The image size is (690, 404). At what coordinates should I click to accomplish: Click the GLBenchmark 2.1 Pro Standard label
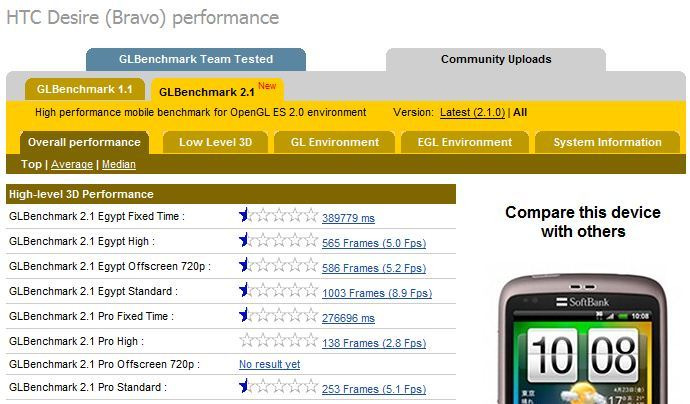tap(88, 387)
